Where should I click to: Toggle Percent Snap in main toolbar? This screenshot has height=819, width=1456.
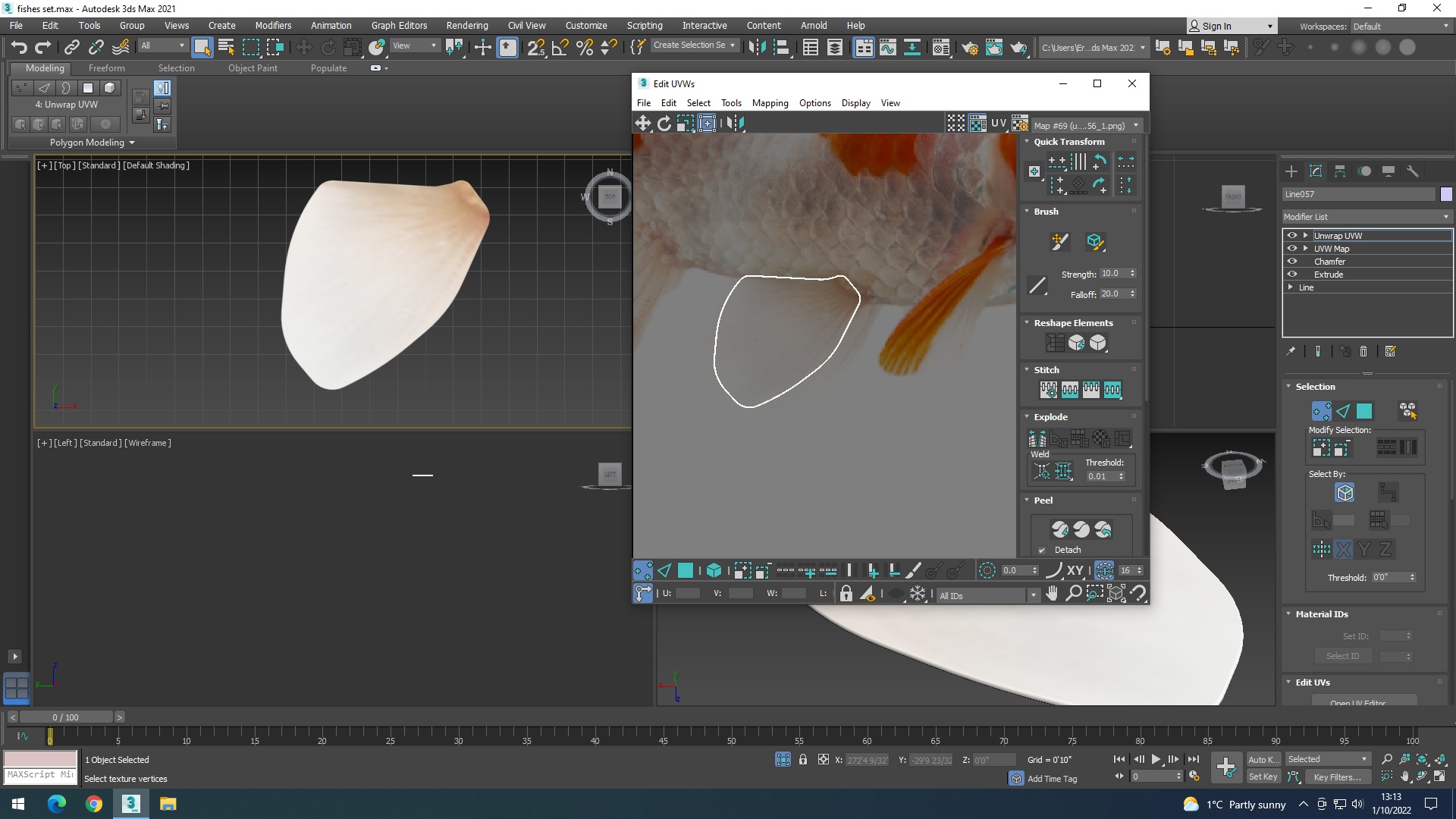click(585, 47)
